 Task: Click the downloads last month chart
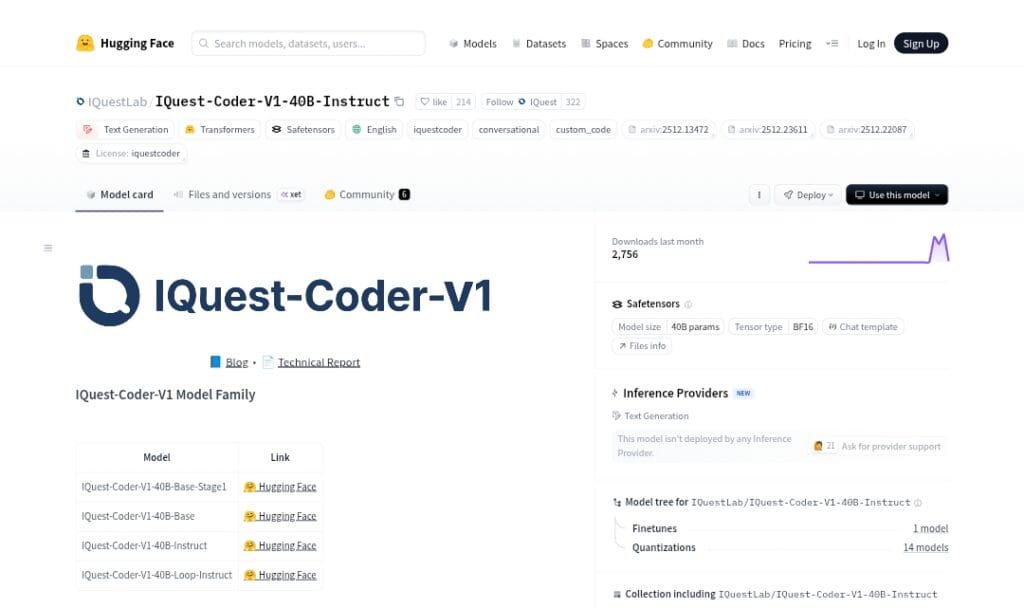[878, 249]
